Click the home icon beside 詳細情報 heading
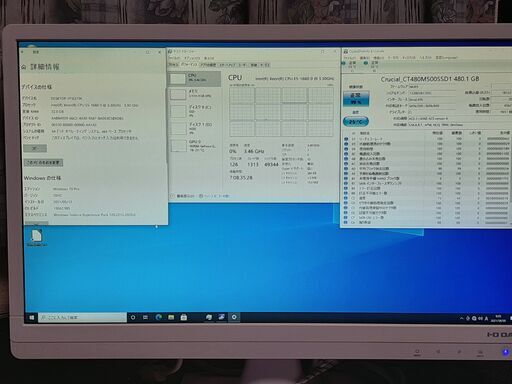 pyautogui.click(x=24, y=67)
